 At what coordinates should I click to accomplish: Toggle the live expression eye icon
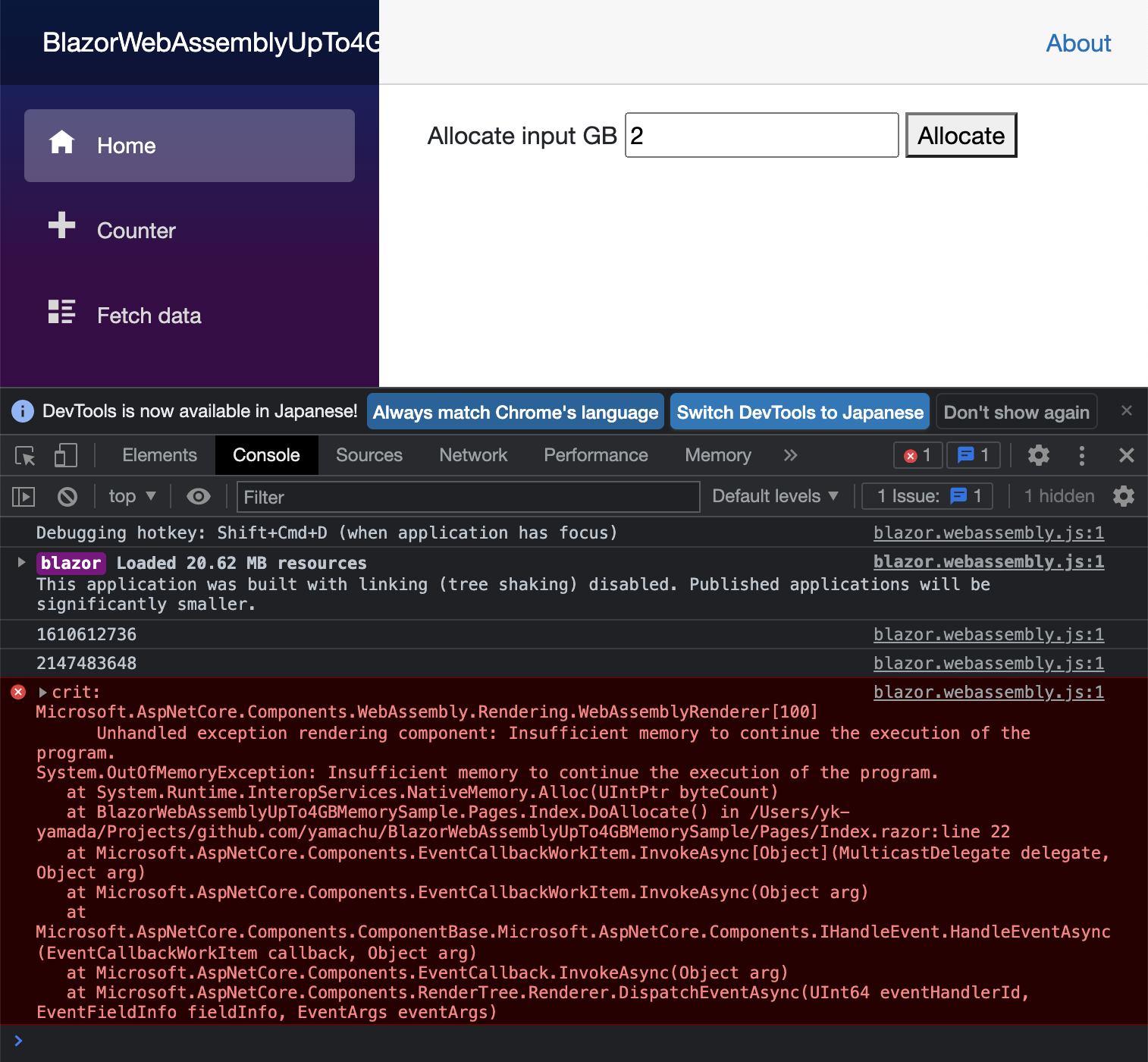click(x=199, y=496)
